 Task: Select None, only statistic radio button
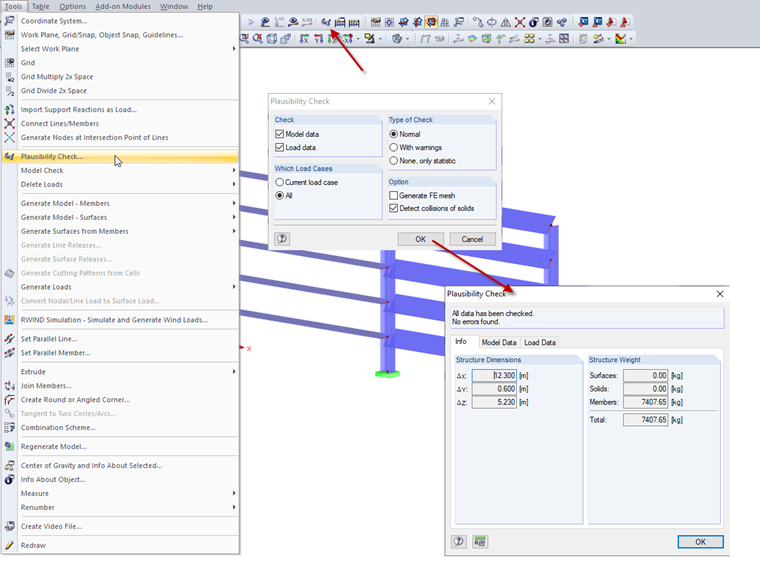point(394,160)
